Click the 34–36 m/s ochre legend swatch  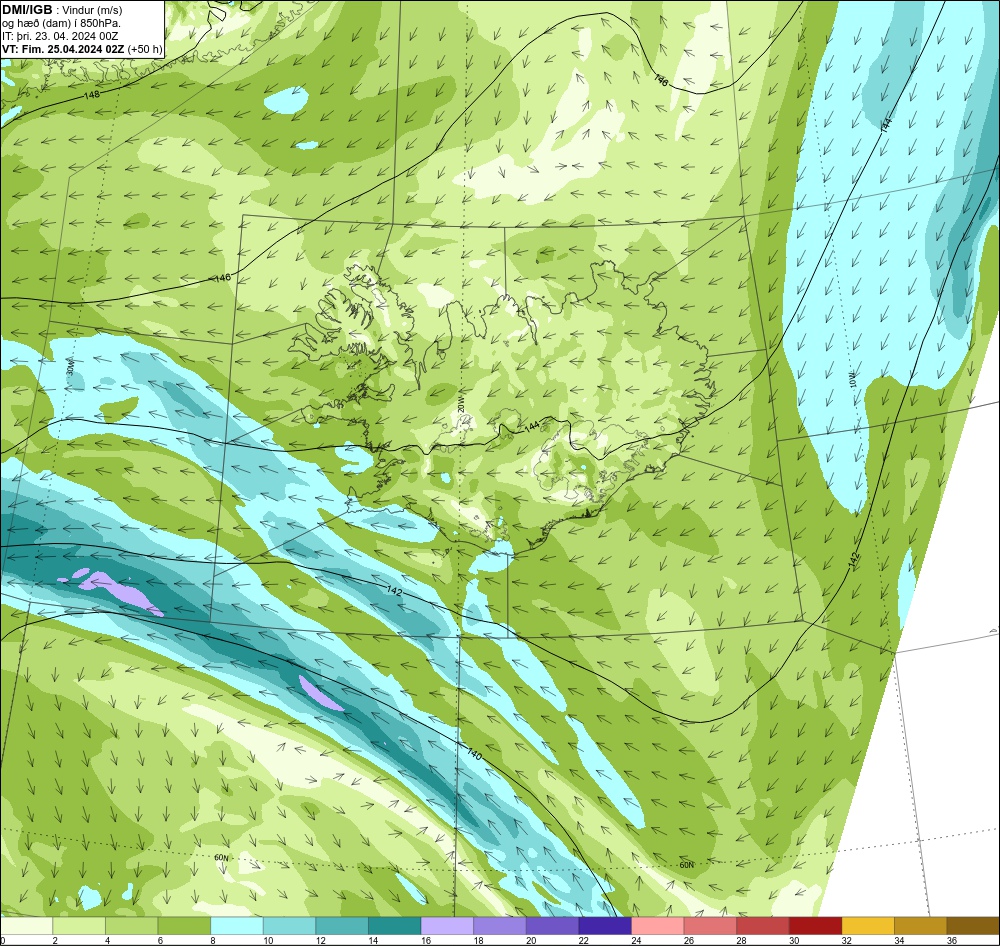(x=921, y=926)
